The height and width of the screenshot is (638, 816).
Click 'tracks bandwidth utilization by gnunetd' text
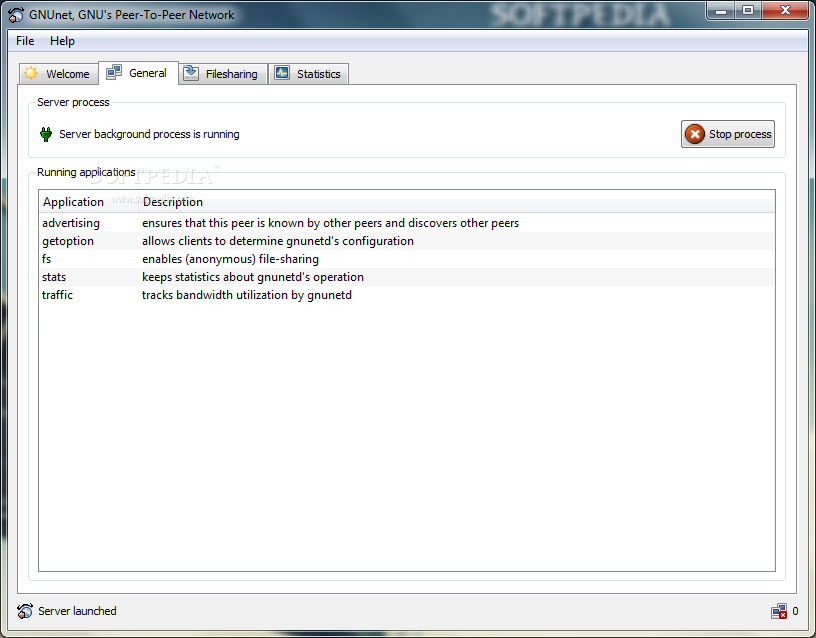(x=247, y=295)
